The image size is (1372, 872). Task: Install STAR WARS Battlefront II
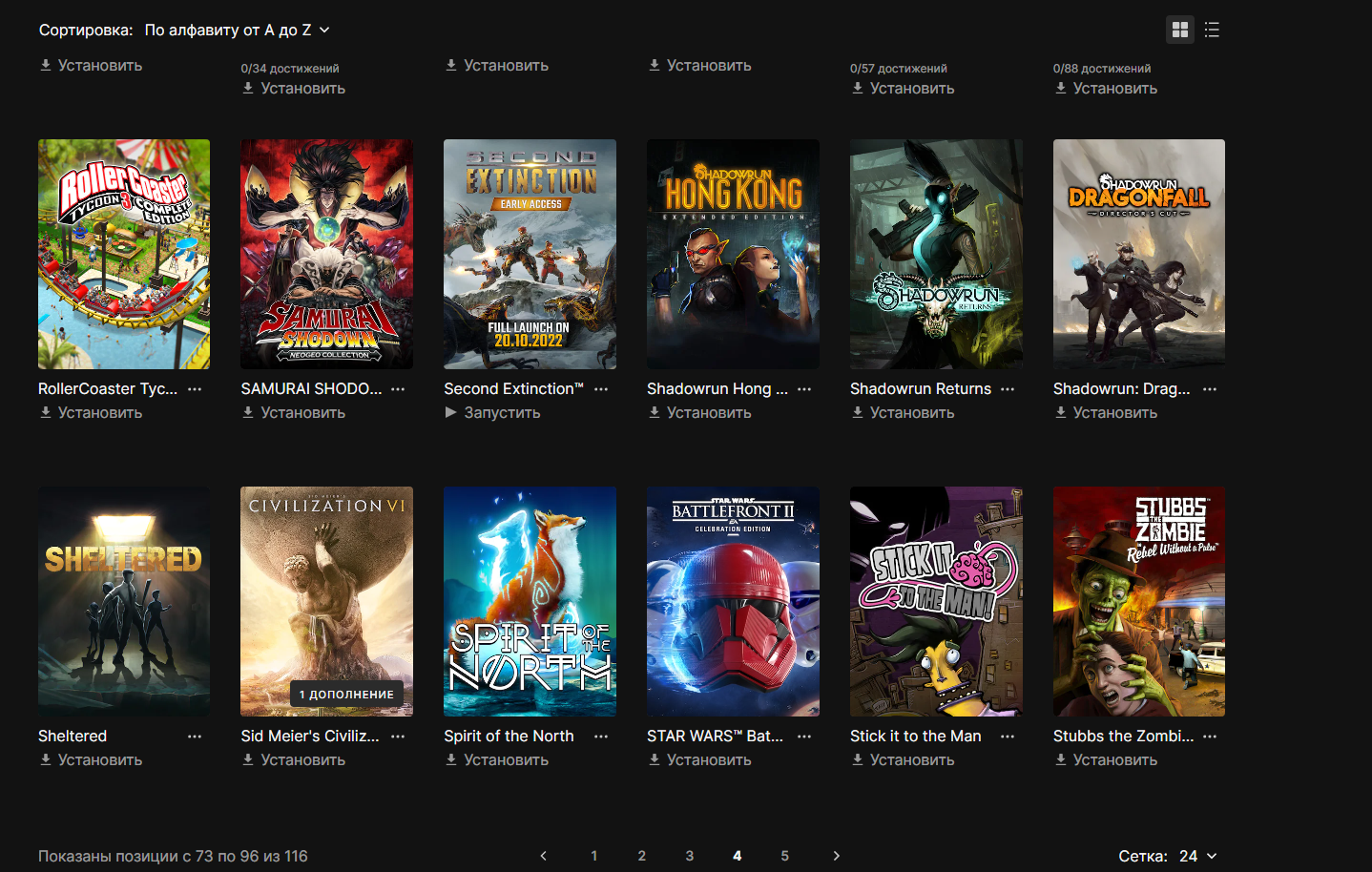(x=699, y=760)
